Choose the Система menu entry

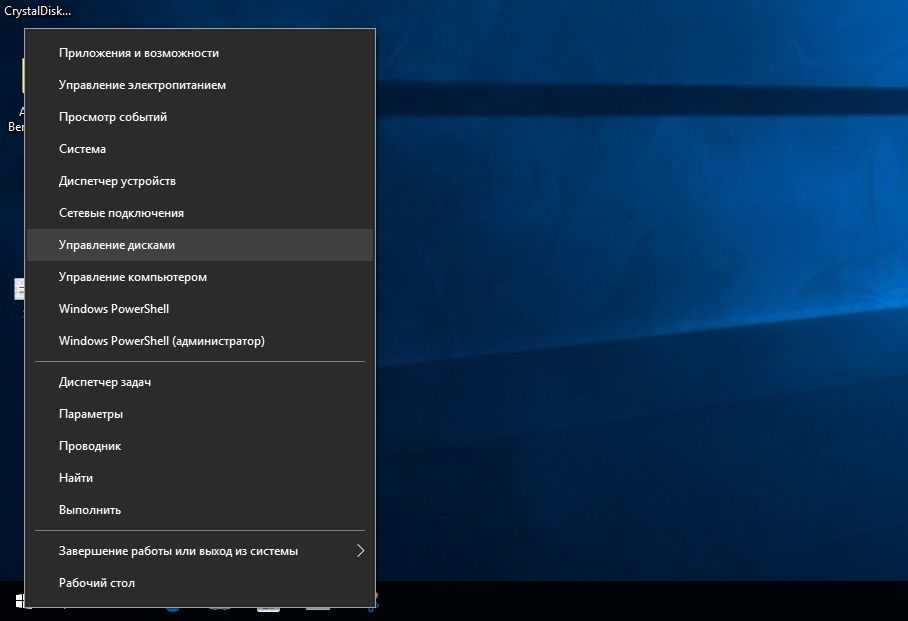click(x=82, y=149)
